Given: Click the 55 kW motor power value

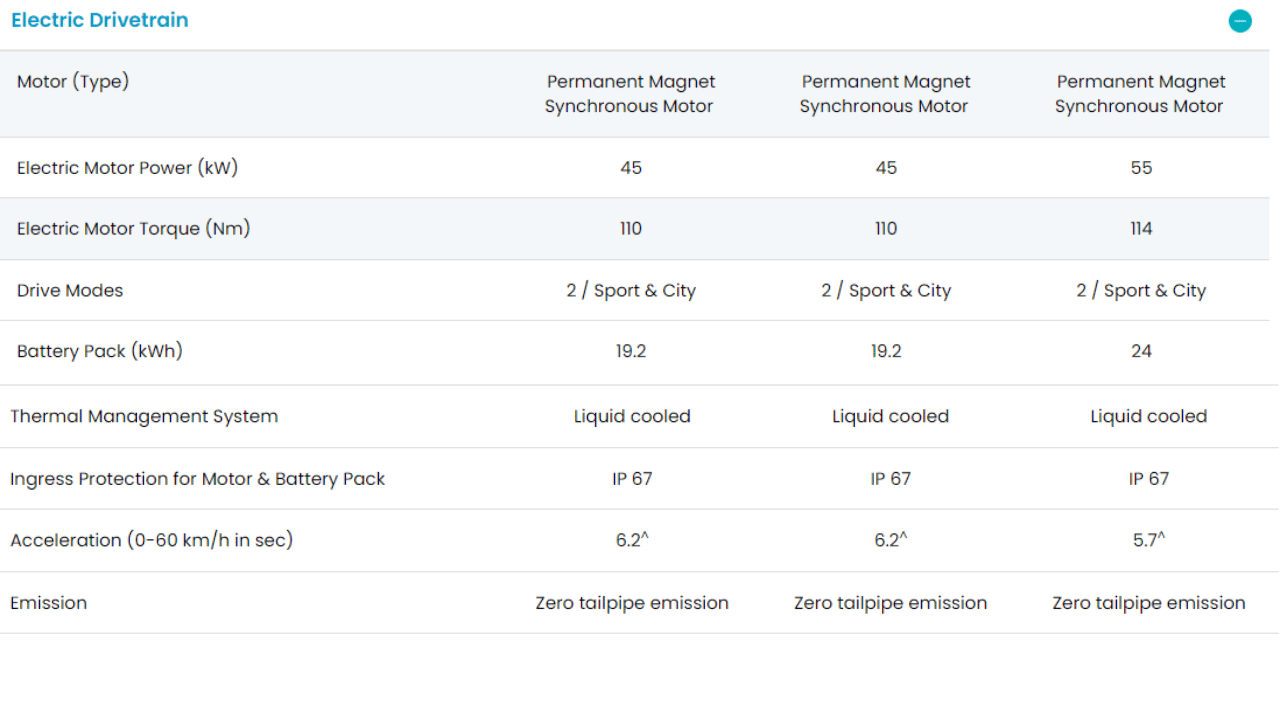Looking at the screenshot, I should [x=1141, y=168].
